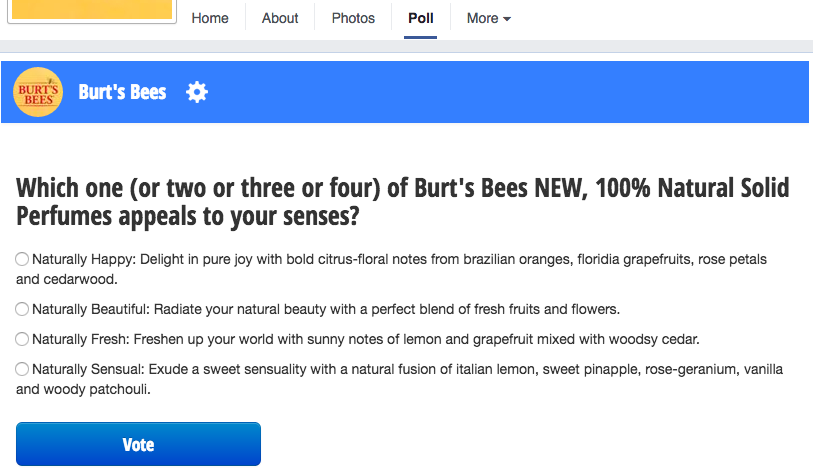Click the poll question heading
813x470 pixels.
pos(402,202)
